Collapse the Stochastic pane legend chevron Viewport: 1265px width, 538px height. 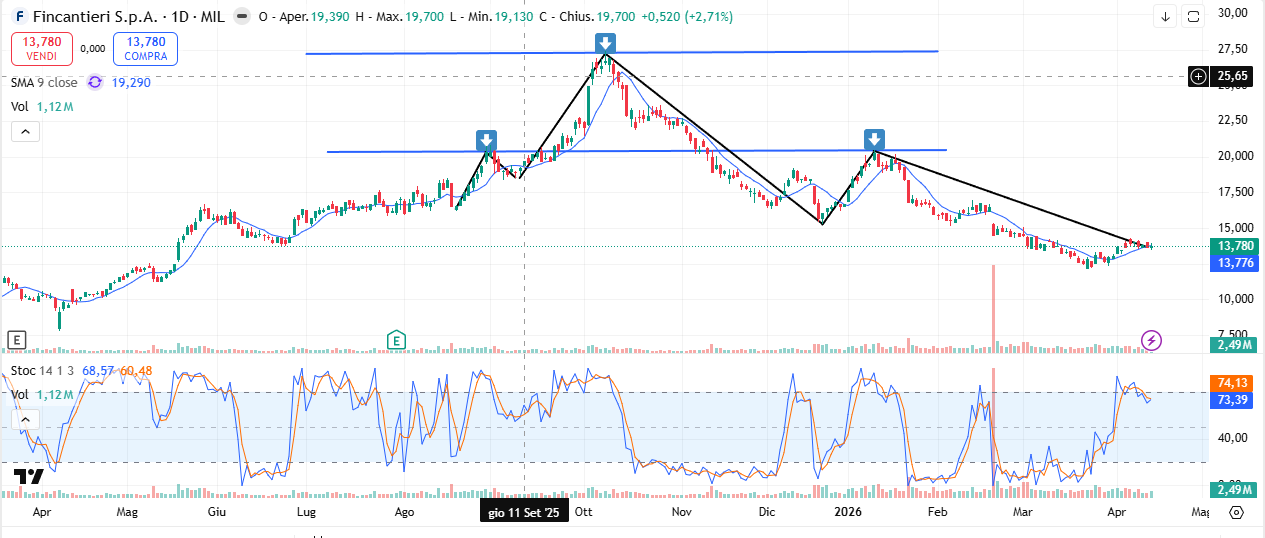click(25, 419)
